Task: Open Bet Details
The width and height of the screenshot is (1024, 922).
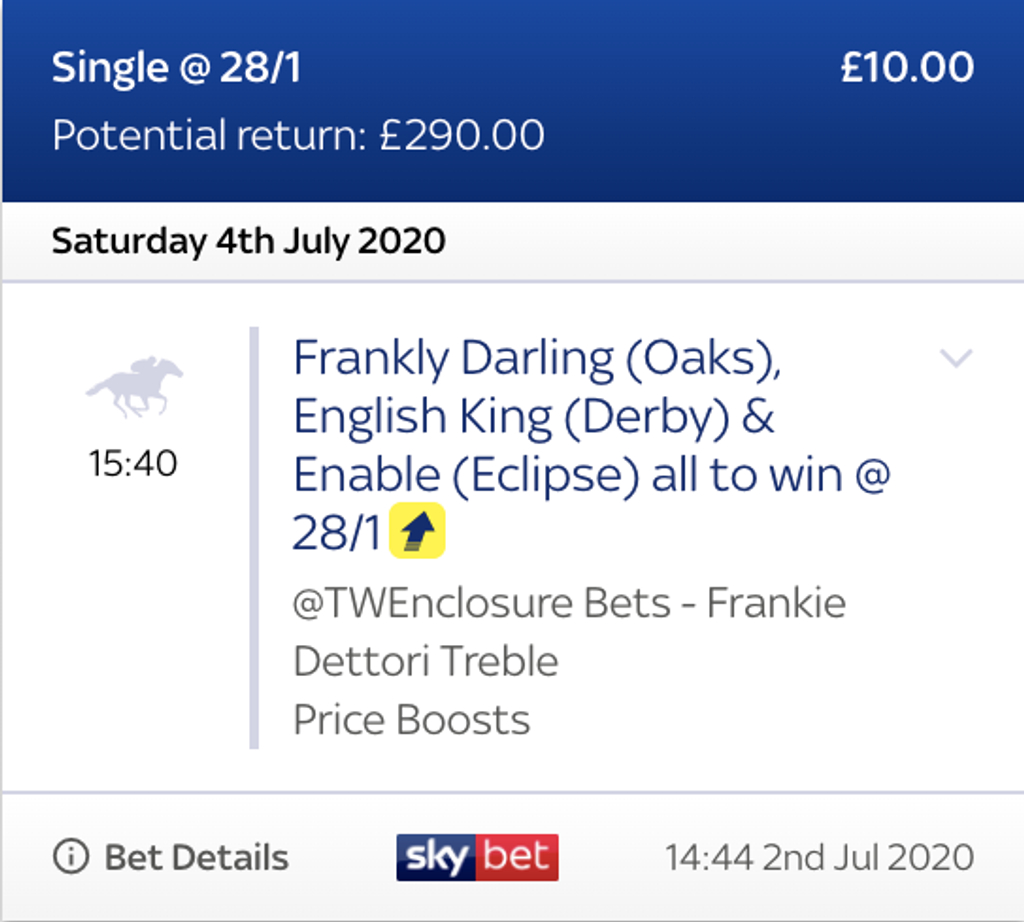Action: pyautogui.click(x=170, y=857)
